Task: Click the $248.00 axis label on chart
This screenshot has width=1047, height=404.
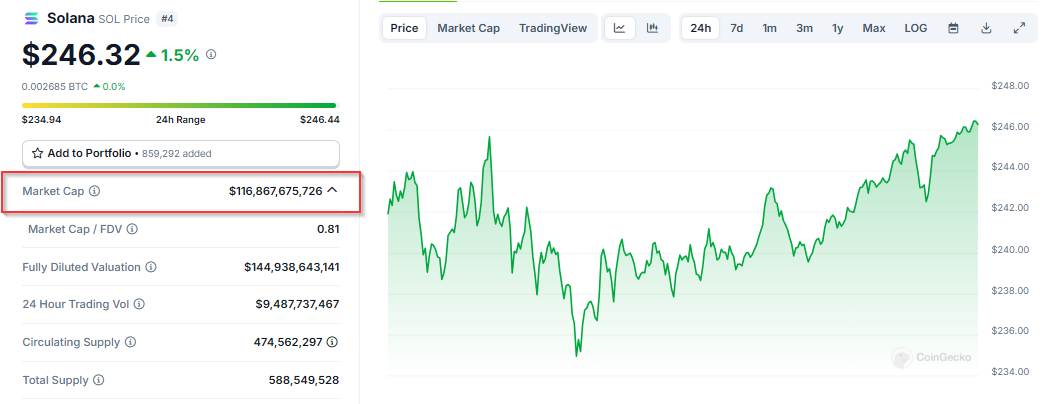Action: [x=1009, y=85]
